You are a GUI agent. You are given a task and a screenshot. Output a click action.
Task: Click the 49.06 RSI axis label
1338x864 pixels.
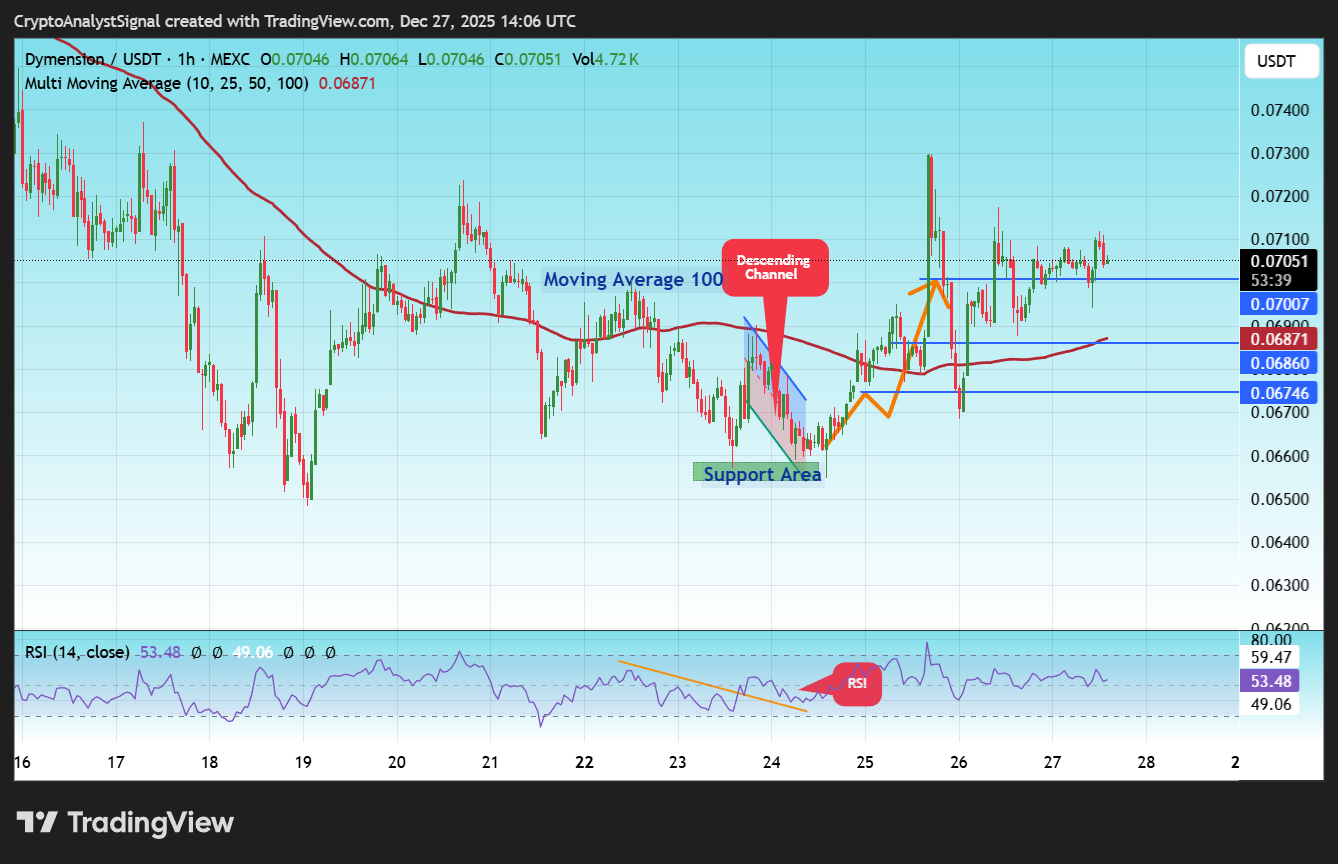1271,704
